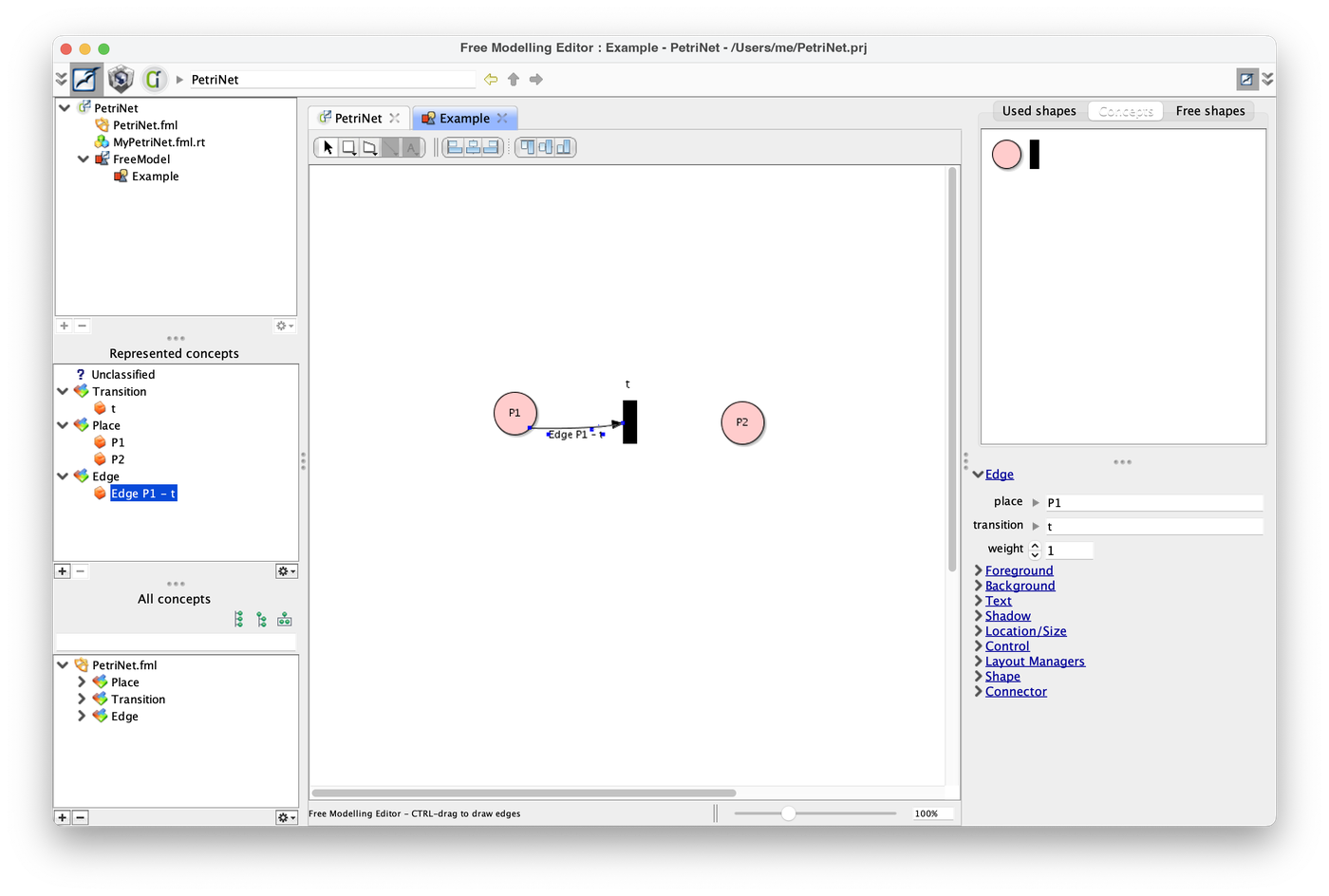The height and width of the screenshot is (896, 1329).
Task: Open the Background properties link
Action: pyautogui.click(x=1020, y=586)
